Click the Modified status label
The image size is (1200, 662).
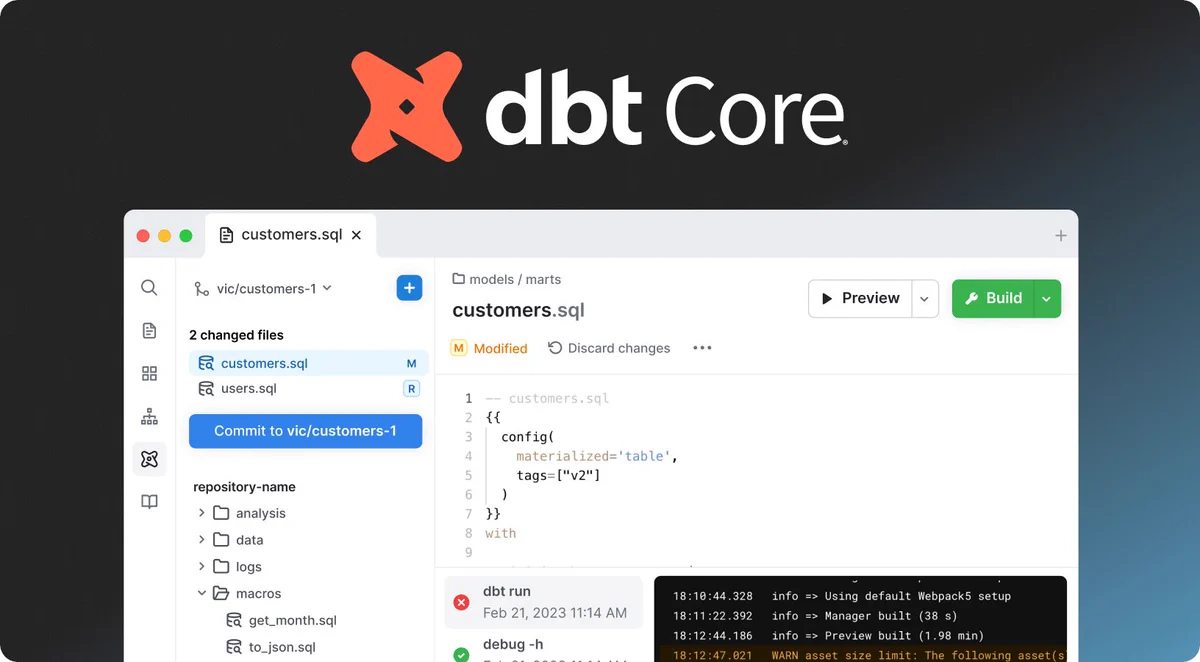tap(489, 348)
